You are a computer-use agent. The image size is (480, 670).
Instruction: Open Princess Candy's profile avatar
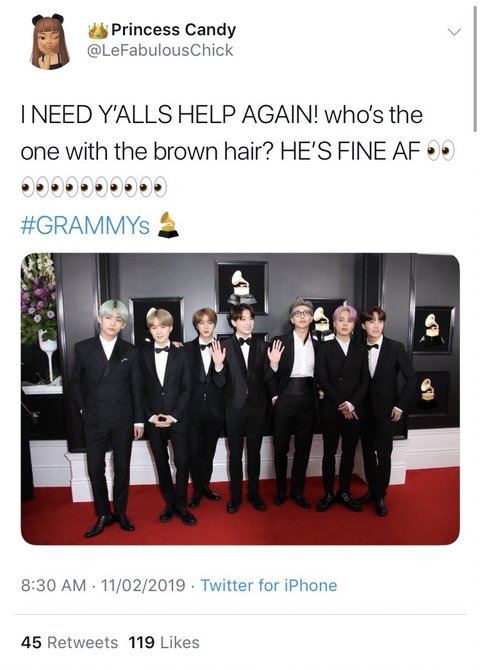click(50, 41)
